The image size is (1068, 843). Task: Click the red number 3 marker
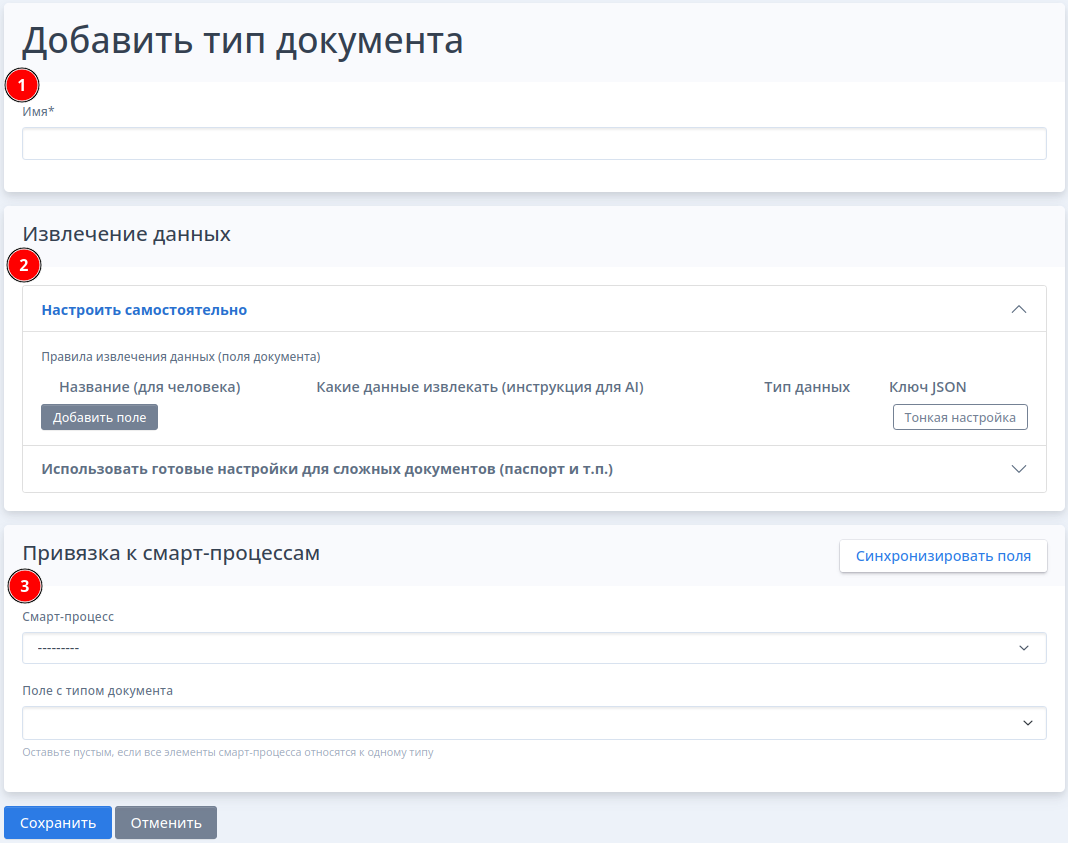(x=24, y=586)
